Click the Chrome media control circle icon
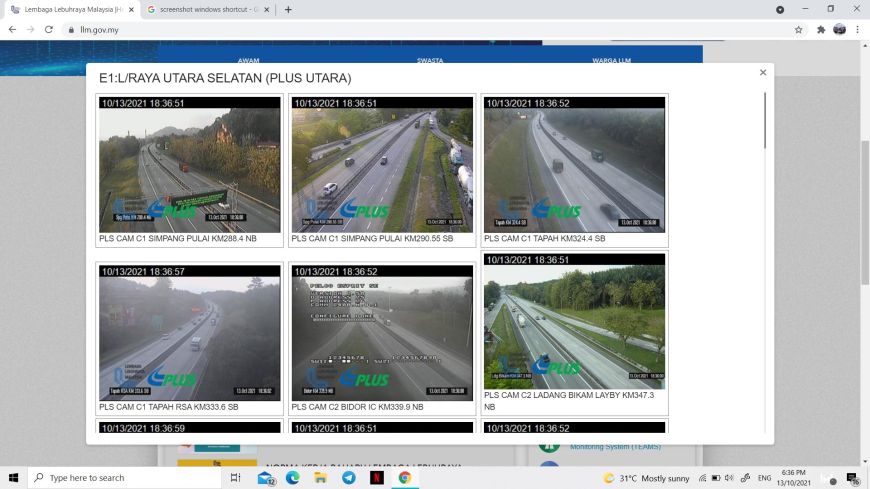Viewport: 870px width, 489px height. coord(780,9)
